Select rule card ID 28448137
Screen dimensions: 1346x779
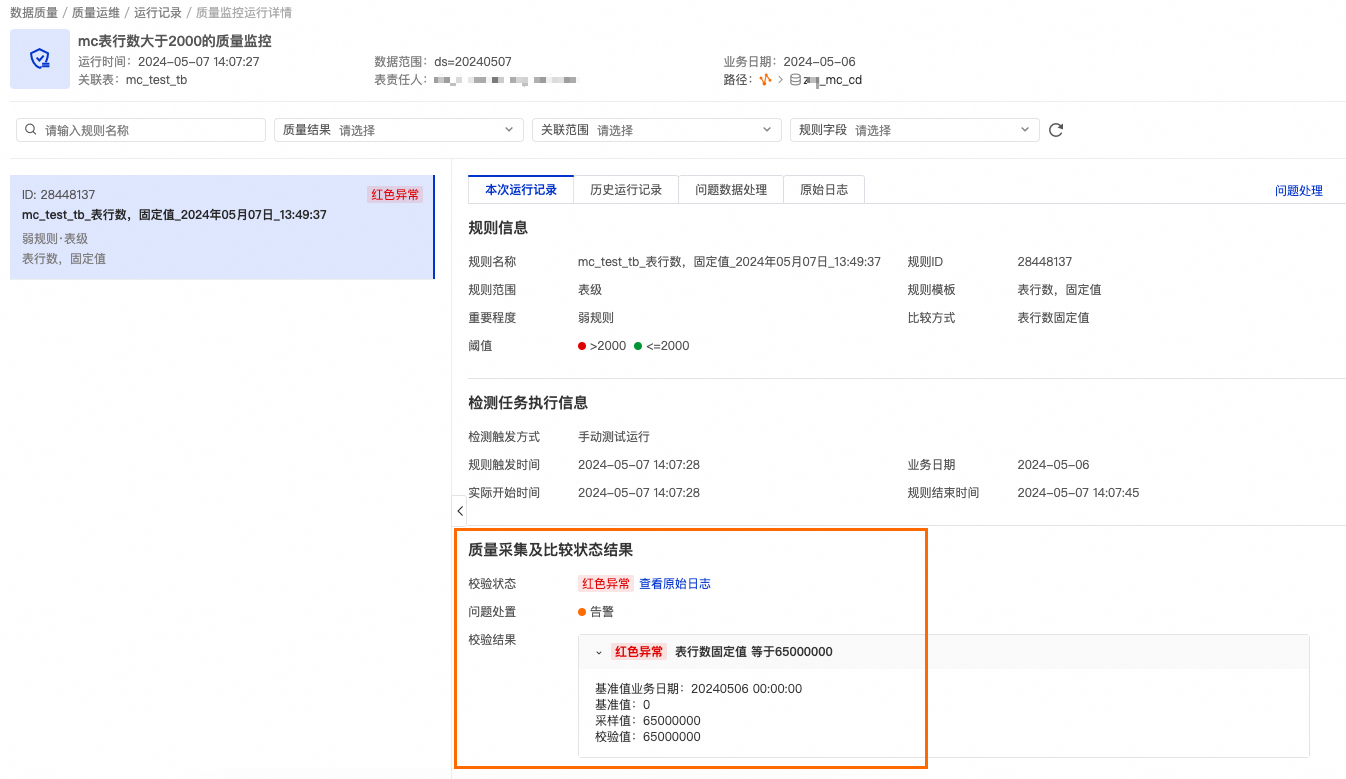pyautogui.click(x=222, y=228)
